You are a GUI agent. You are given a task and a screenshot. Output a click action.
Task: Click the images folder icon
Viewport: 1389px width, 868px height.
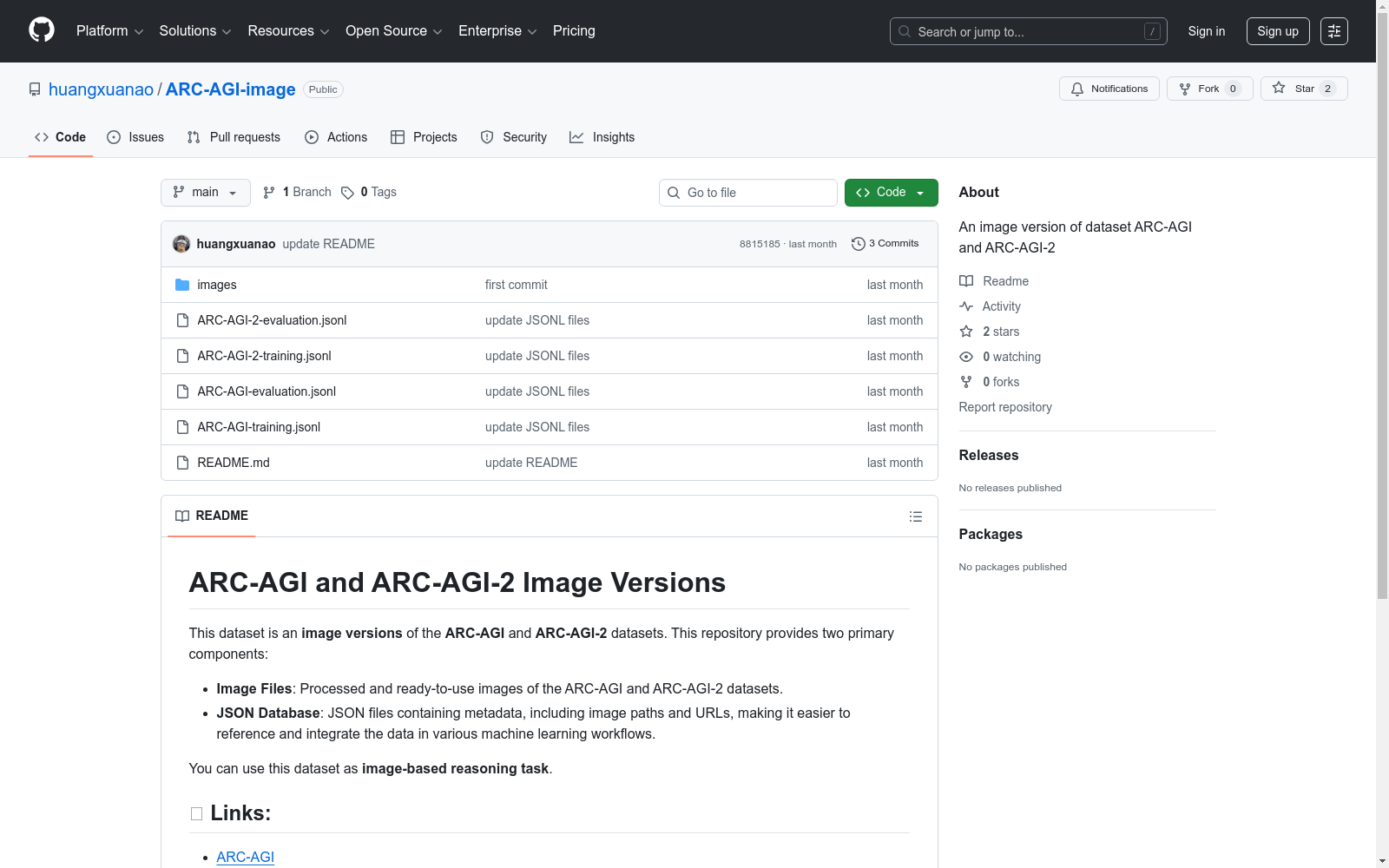click(x=182, y=285)
